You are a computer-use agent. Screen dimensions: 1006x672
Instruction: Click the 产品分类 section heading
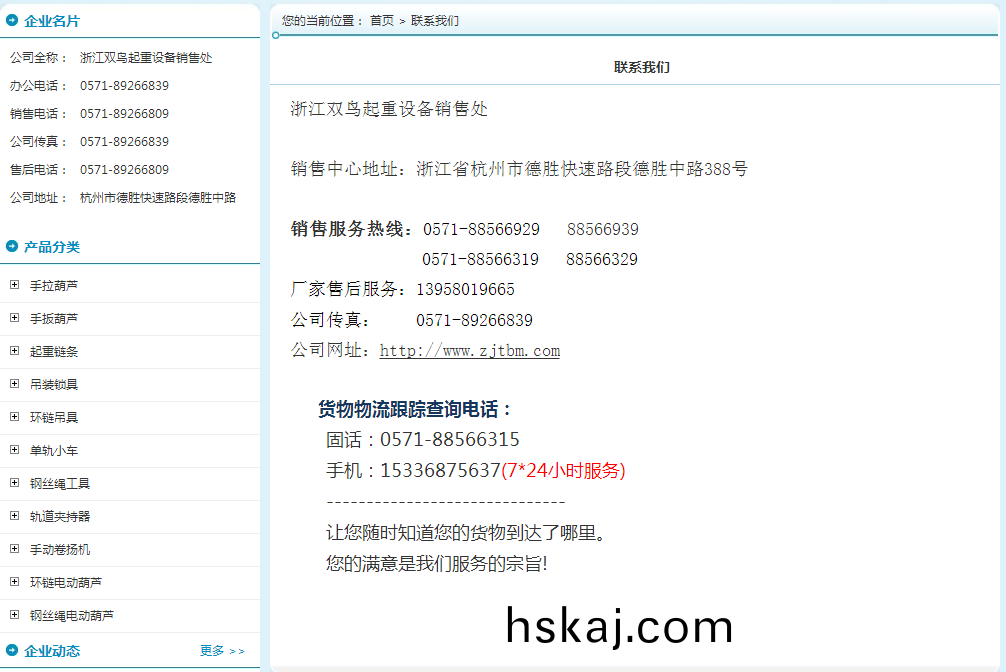52,247
